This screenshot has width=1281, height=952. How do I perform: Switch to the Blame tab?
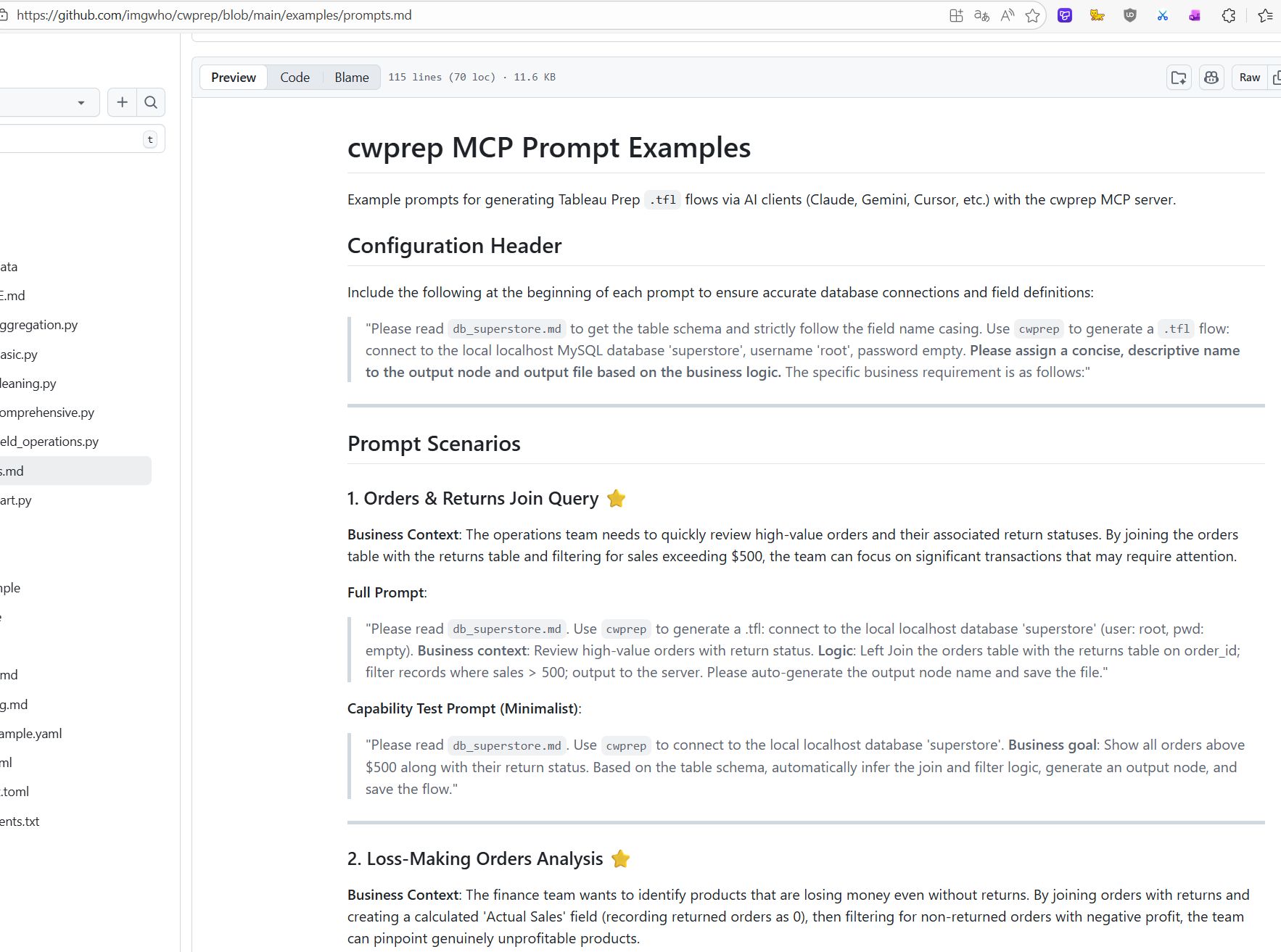coord(350,77)
